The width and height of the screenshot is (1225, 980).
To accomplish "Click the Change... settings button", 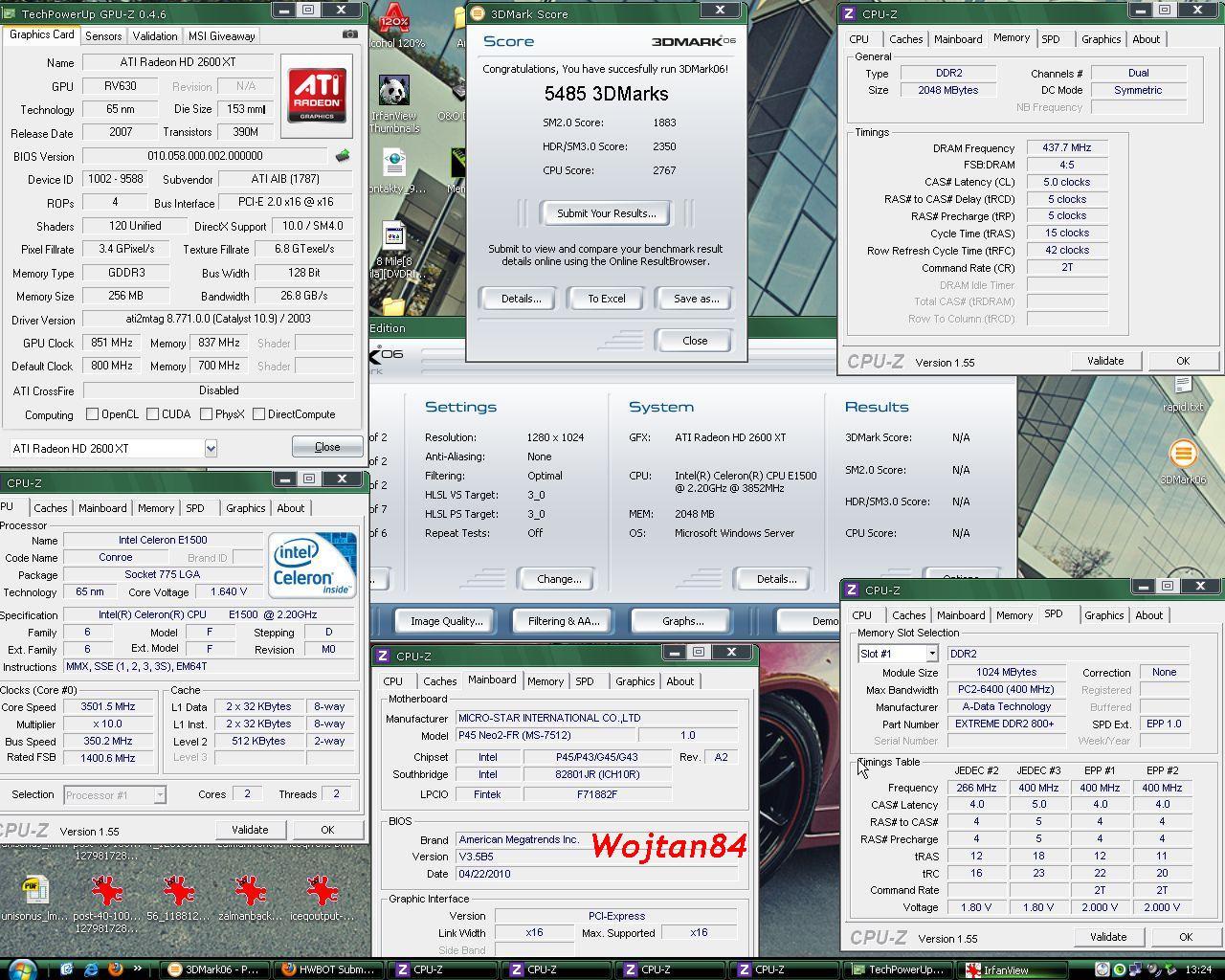I will click(x=559, y=579).
